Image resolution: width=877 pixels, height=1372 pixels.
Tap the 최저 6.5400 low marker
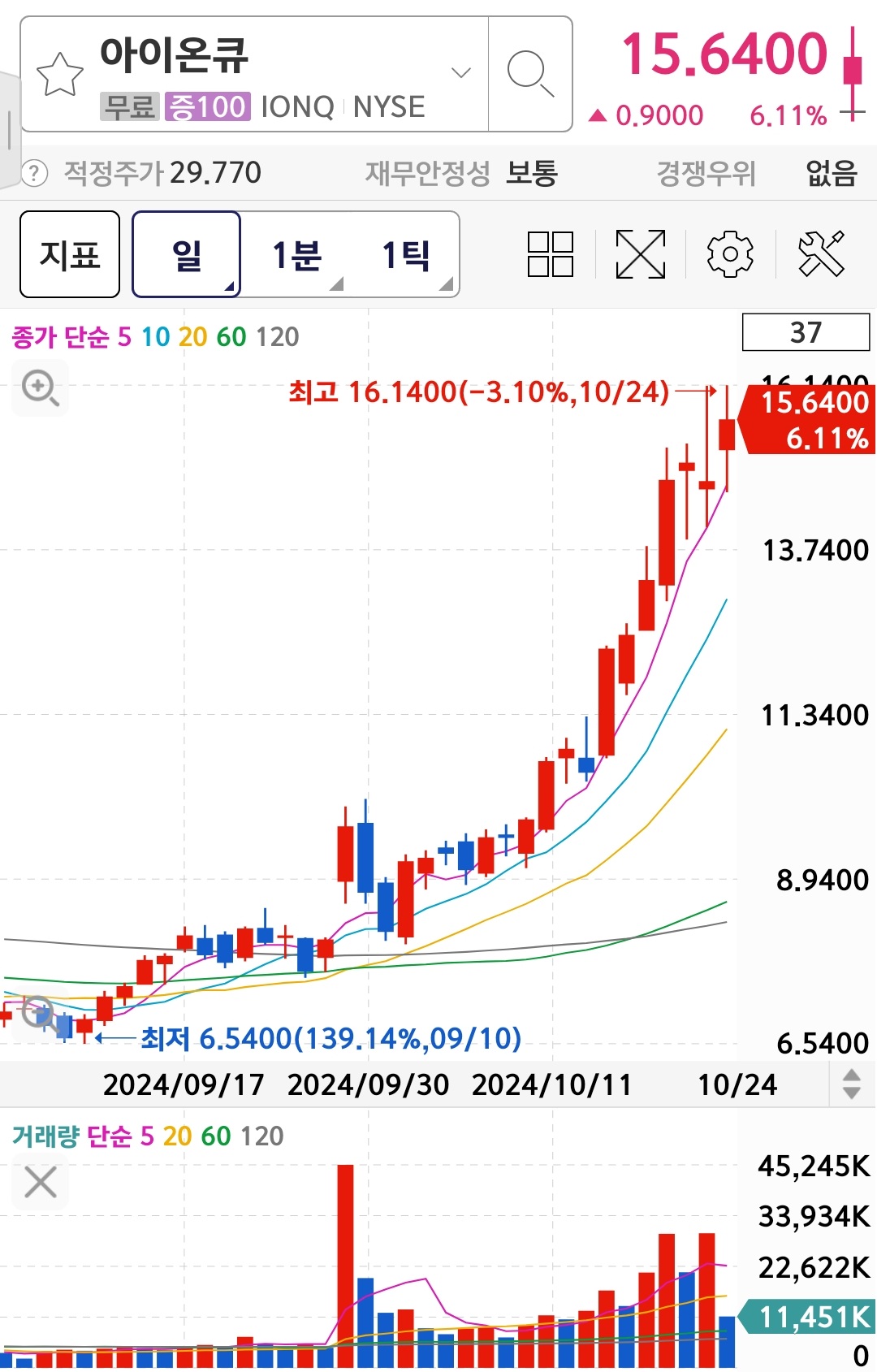coord(331,1038)
